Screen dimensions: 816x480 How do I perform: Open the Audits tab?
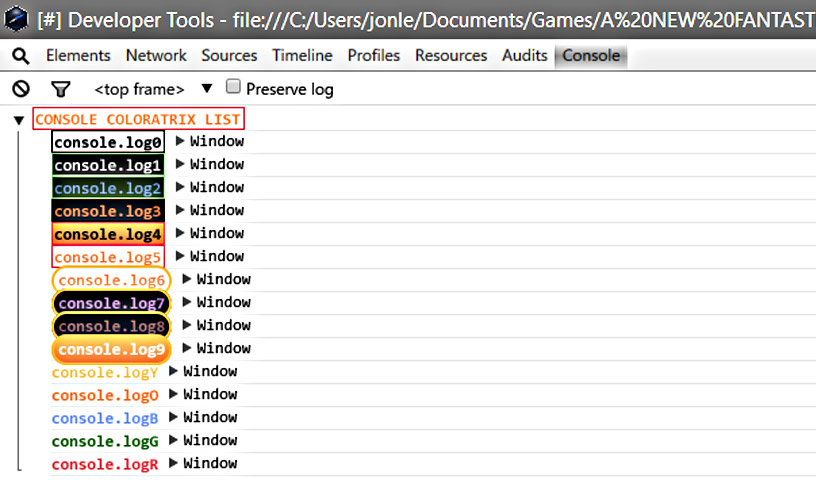coord(525,55)
